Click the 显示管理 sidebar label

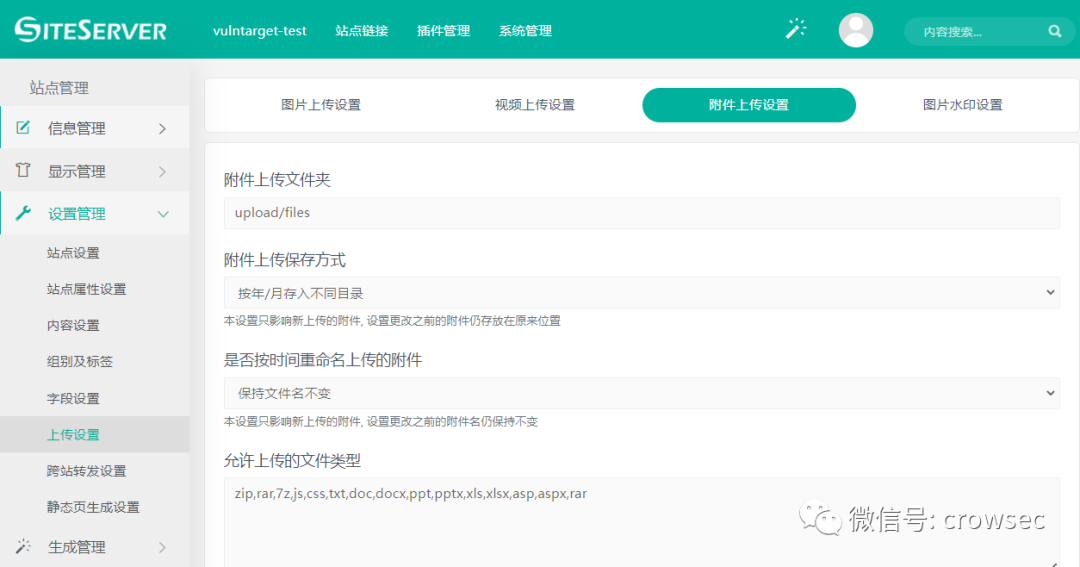click(76, 172)
